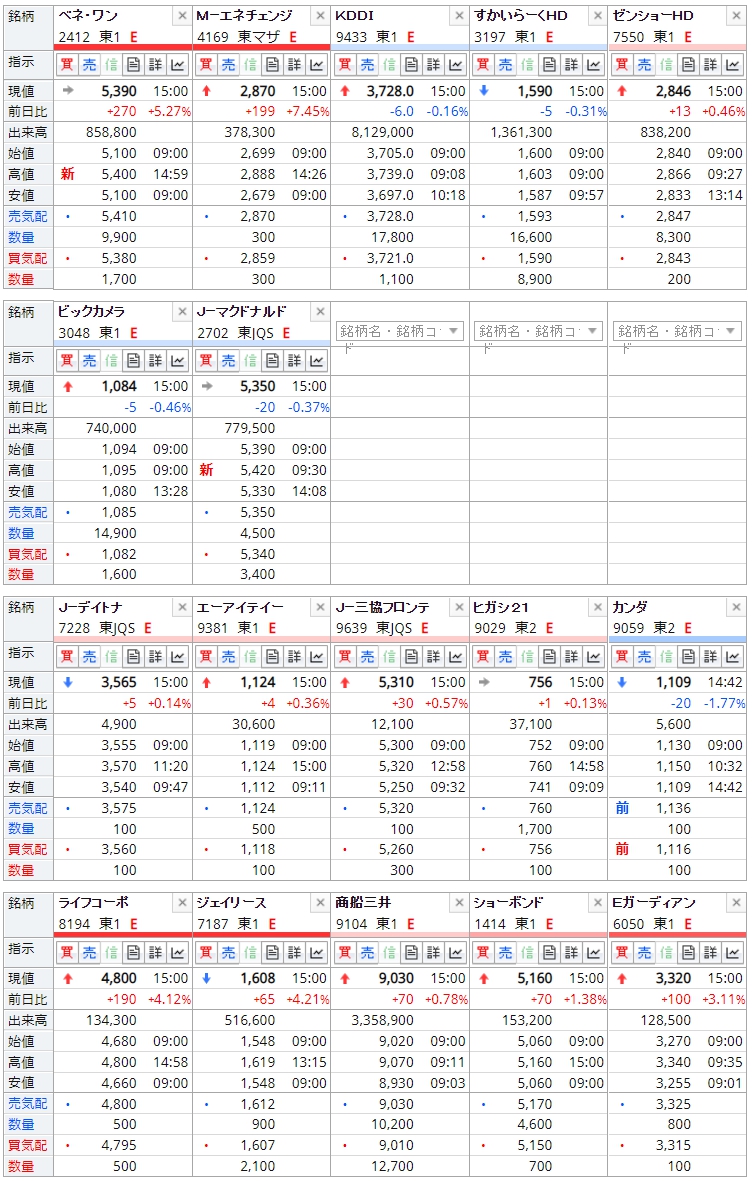Open the chart icon for ビックカメラ
Screen dimensions: 752x1181
coord(178,361)
